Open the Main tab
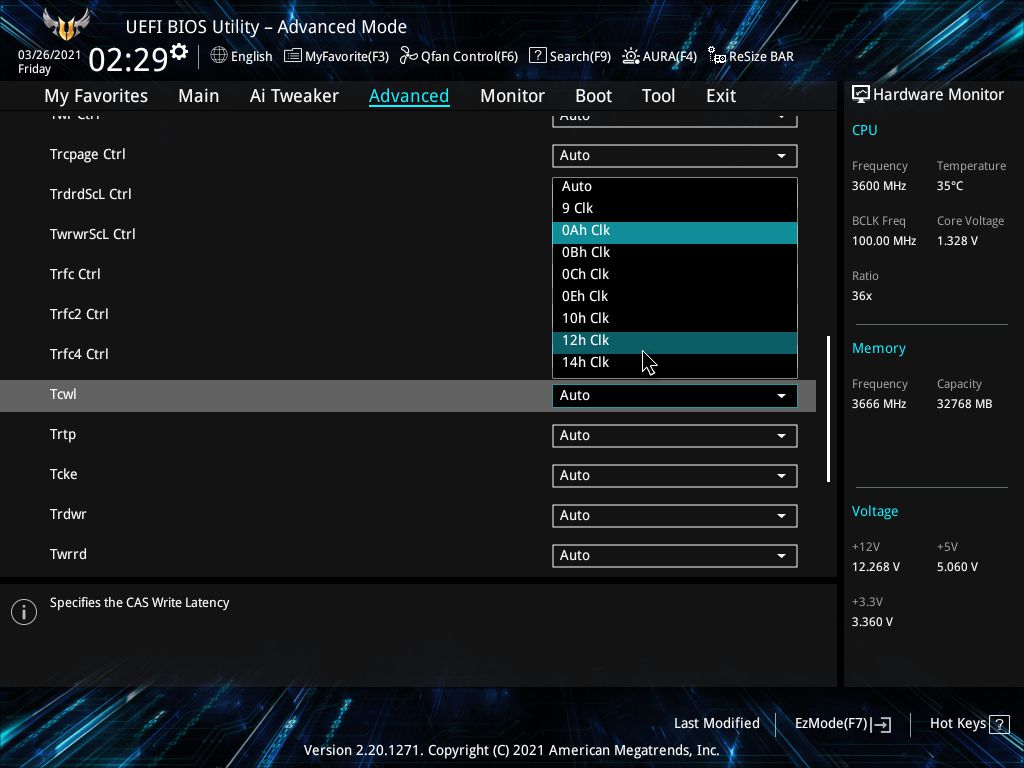The image size is (1024, 768). (x=199, y=96)
